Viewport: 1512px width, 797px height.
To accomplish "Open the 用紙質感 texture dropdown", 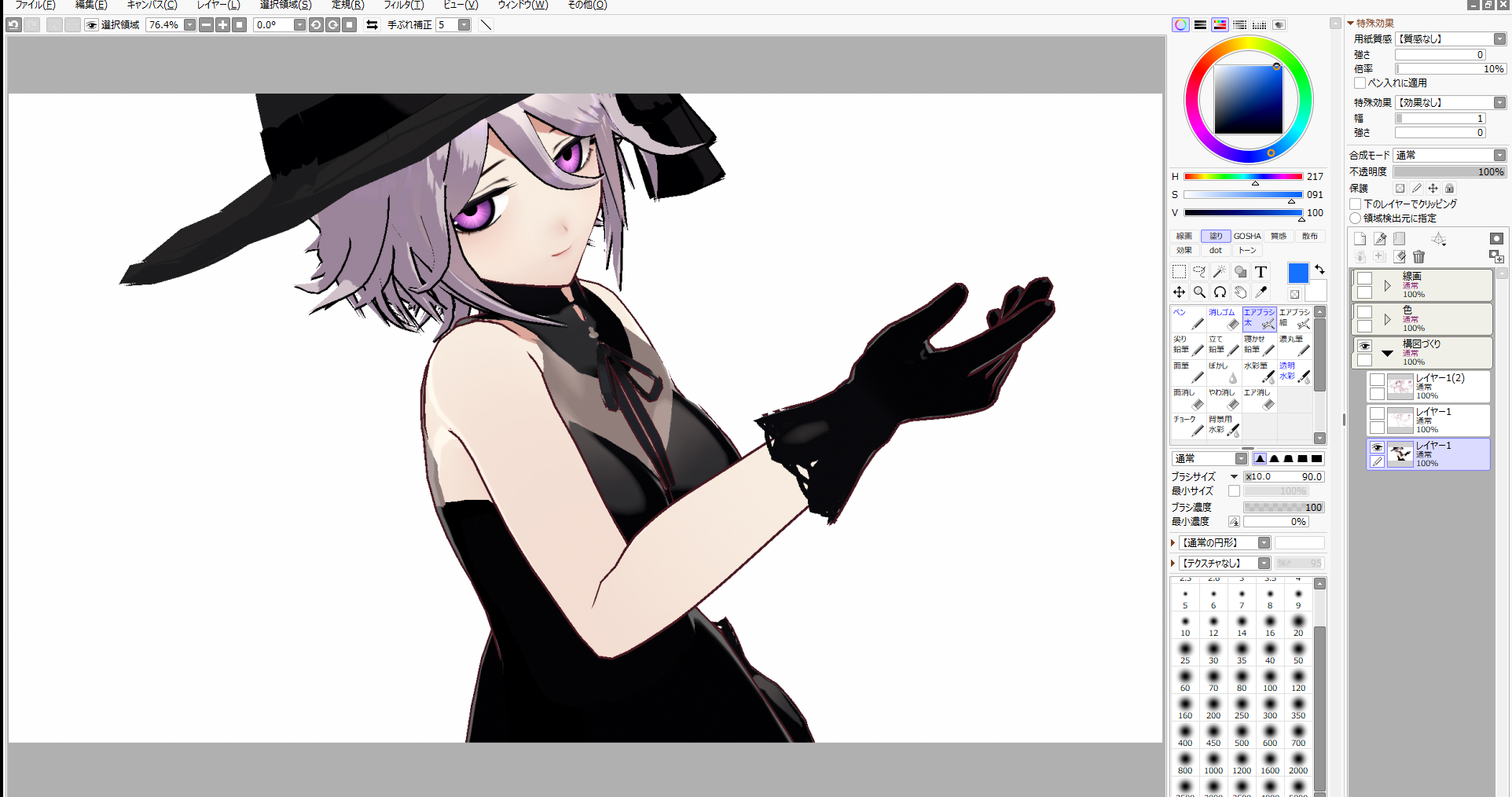I will click(1499, 39).
